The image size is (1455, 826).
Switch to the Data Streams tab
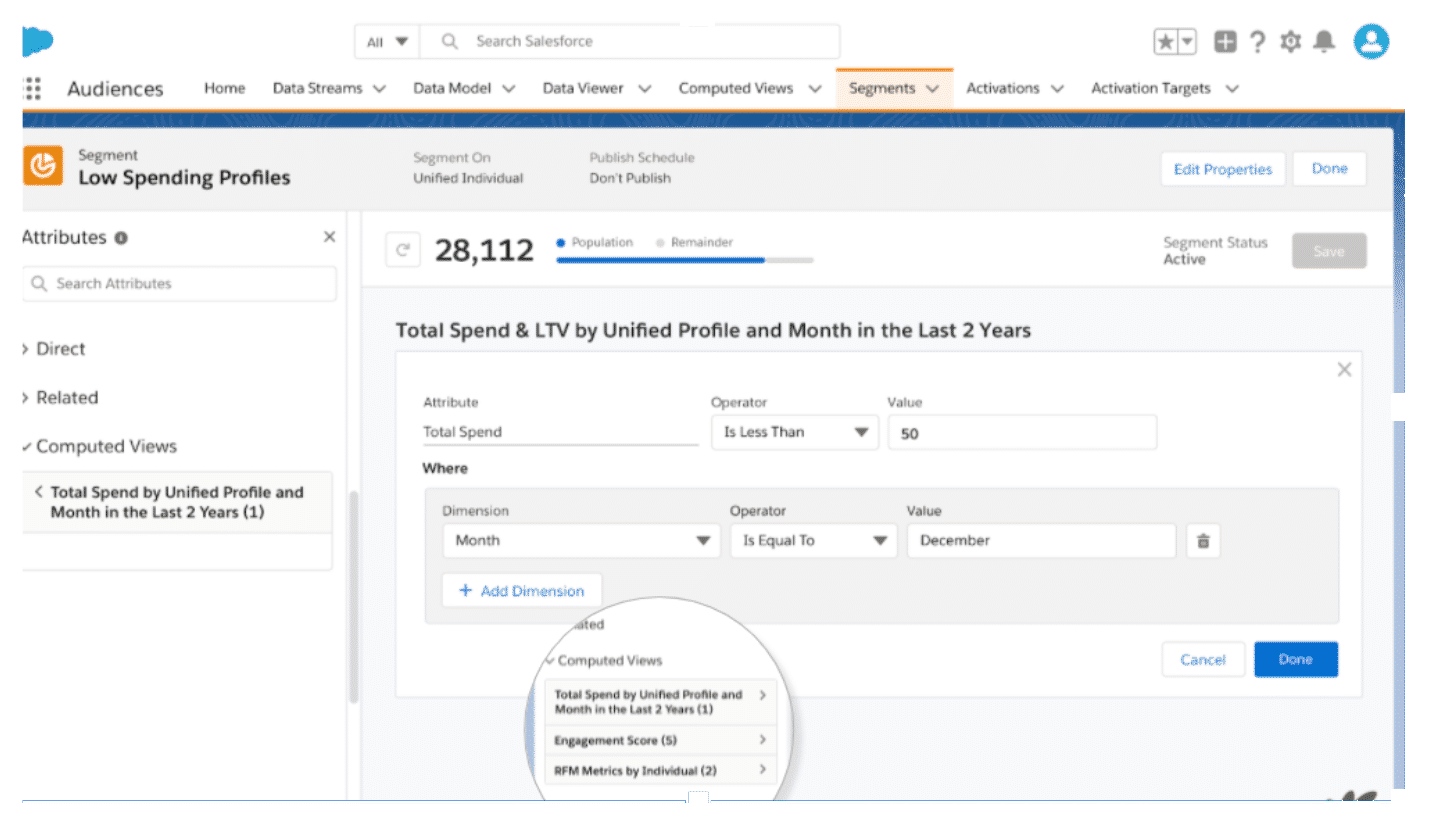320,88
